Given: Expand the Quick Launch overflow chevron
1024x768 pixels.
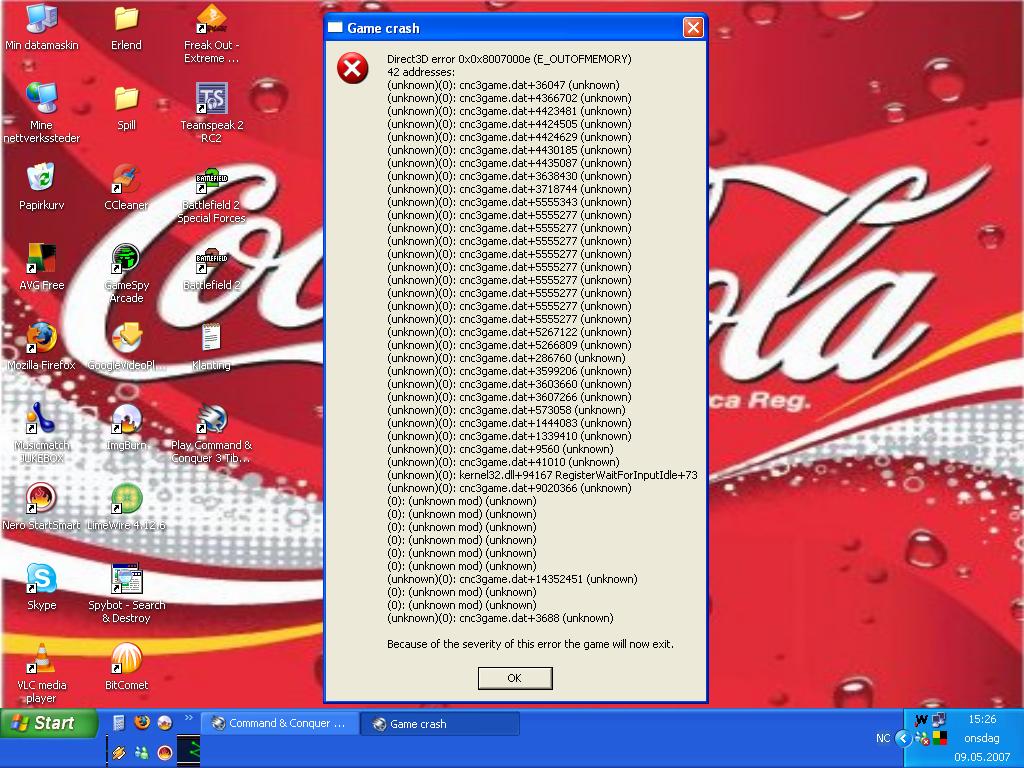Looking at the screenshot, I should (x=188, y=717).
